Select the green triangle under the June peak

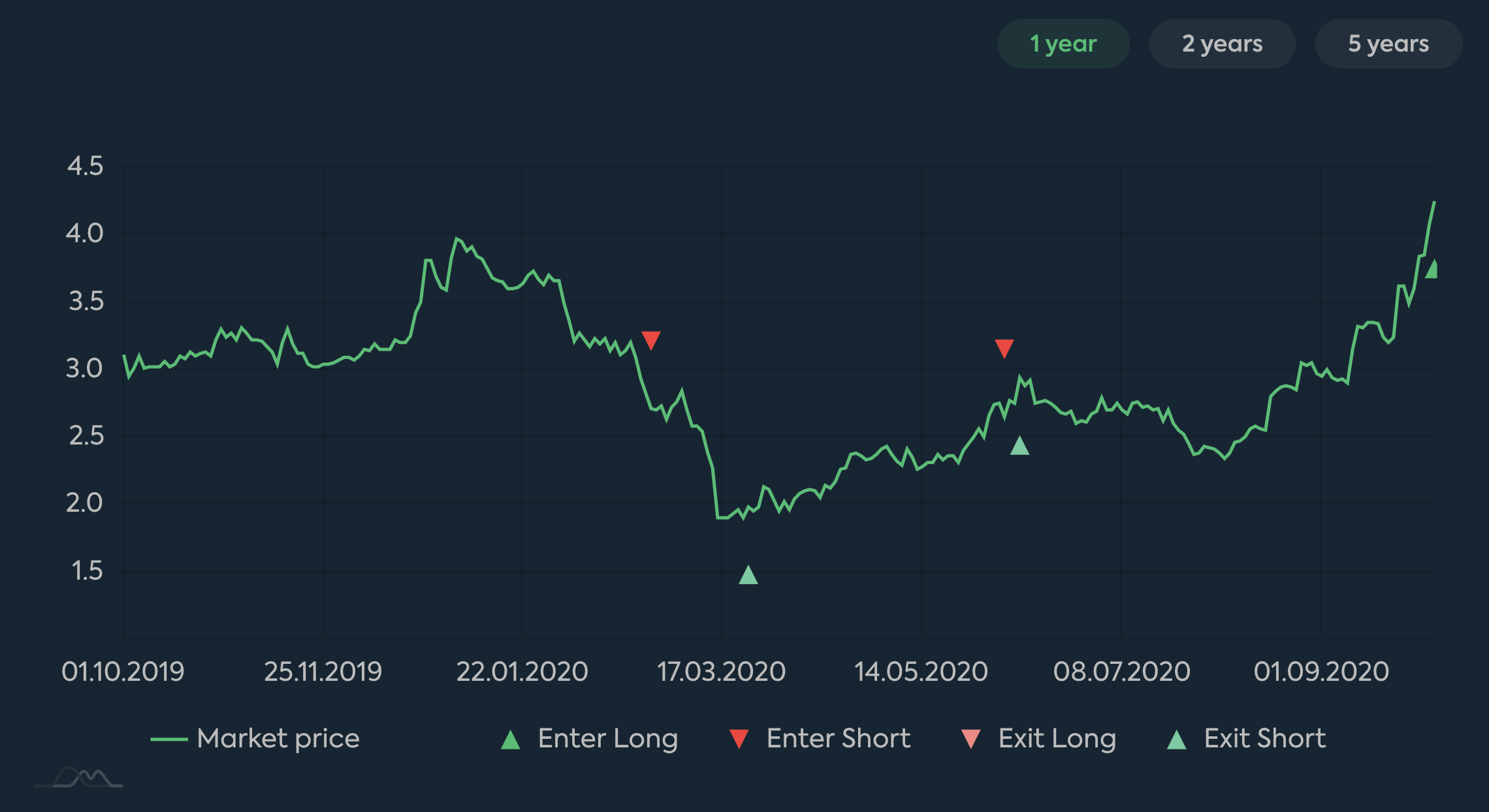pyautogui.click(x=1019, y=446)
